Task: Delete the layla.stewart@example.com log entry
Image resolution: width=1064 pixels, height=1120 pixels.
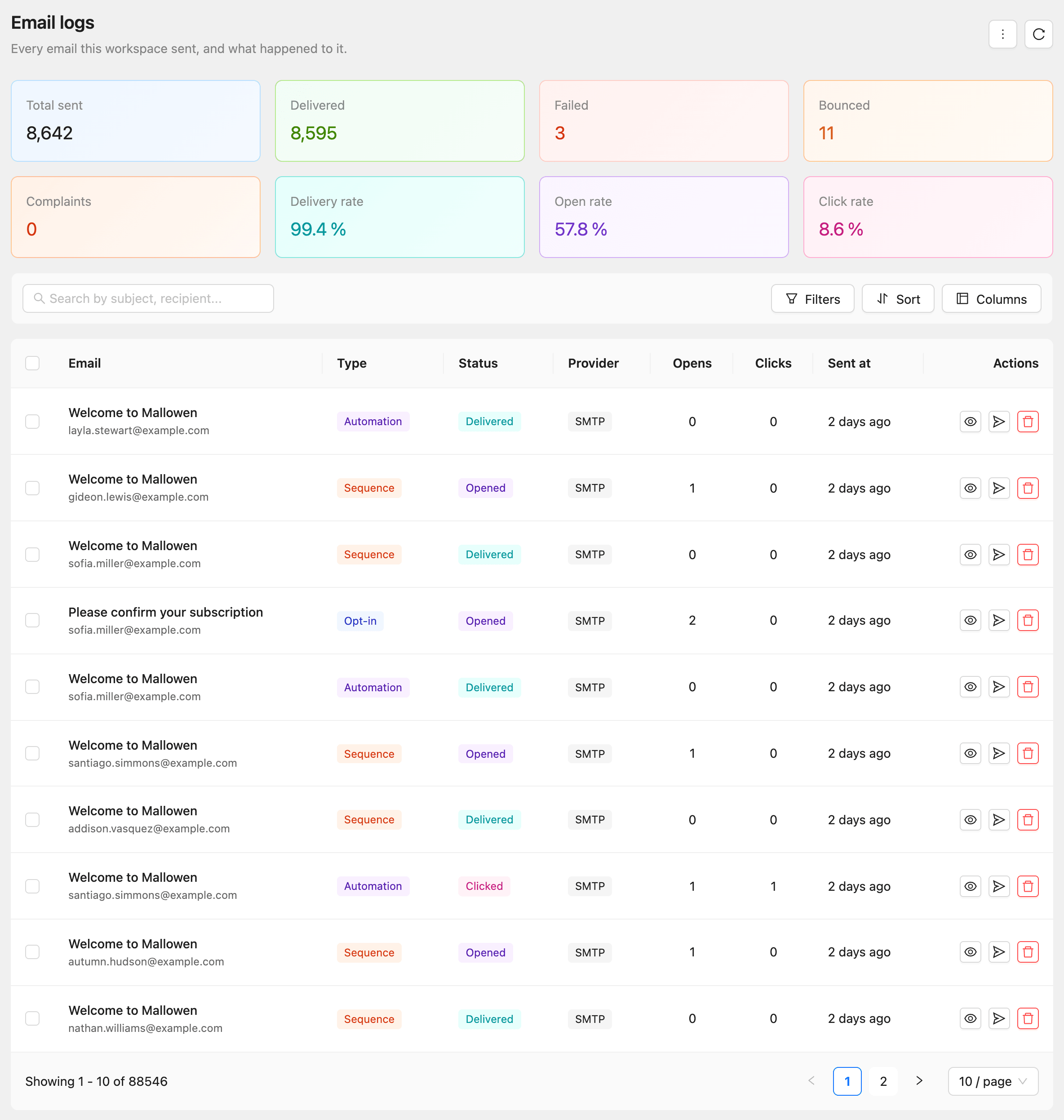Action: click(1027, 422)
